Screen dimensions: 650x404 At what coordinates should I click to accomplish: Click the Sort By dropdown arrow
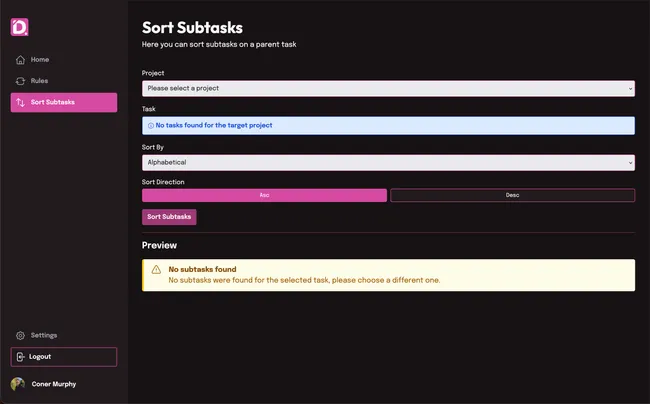click(630, 163)
